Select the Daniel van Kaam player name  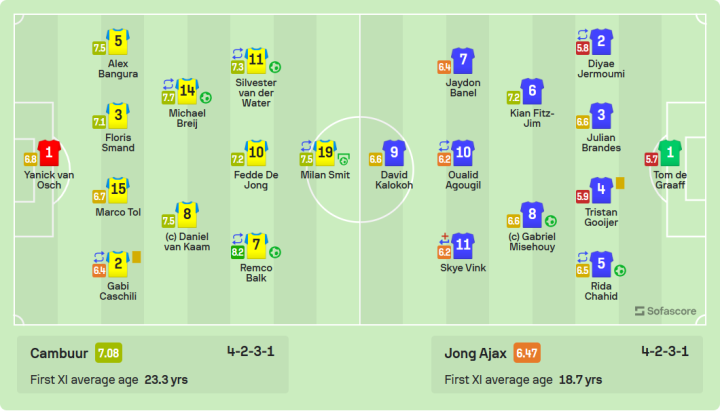(185, 241)
